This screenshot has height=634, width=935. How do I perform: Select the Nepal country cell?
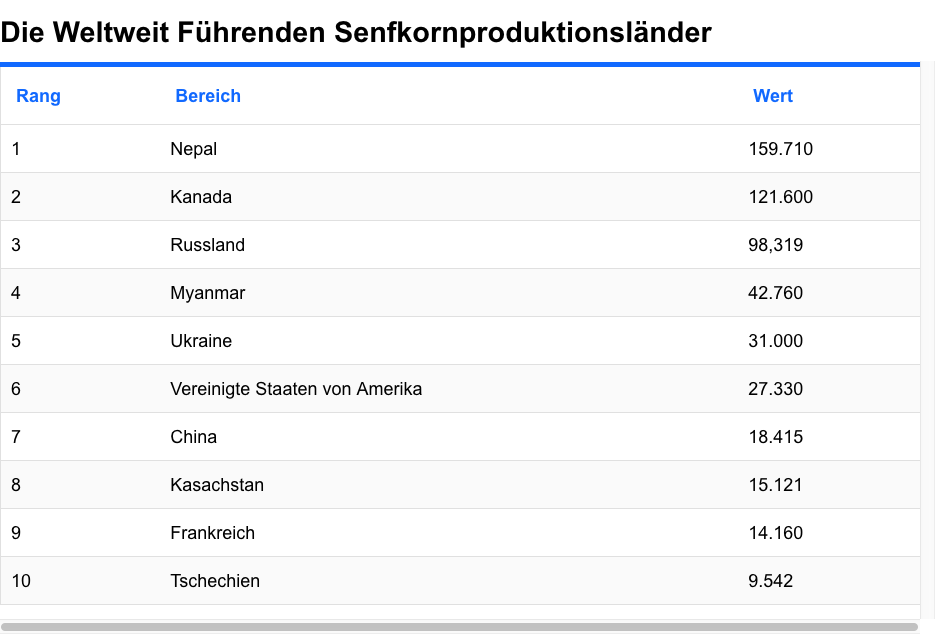coord(194,149)
